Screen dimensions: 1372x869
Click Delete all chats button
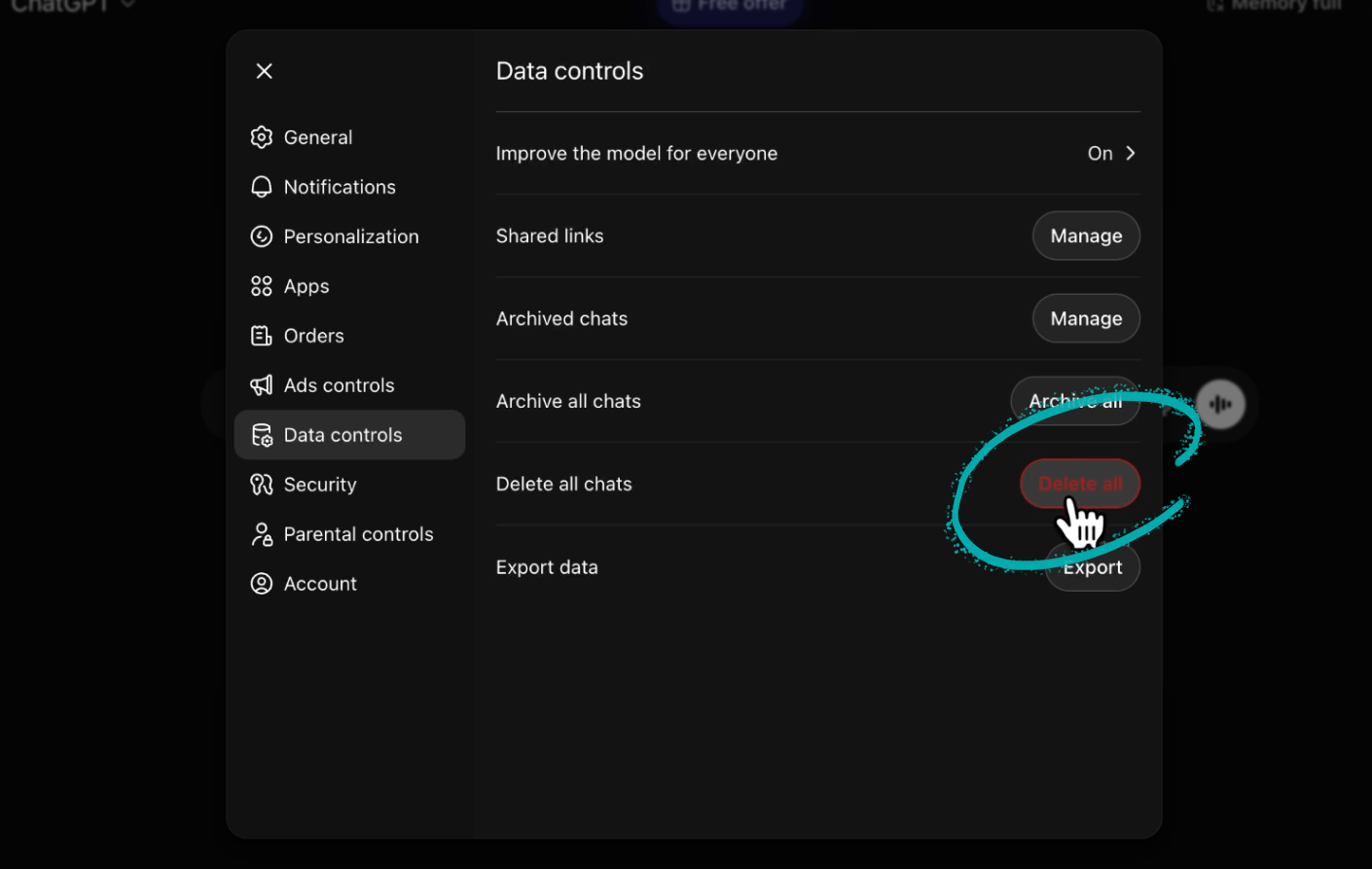[x=1080, y=484]
